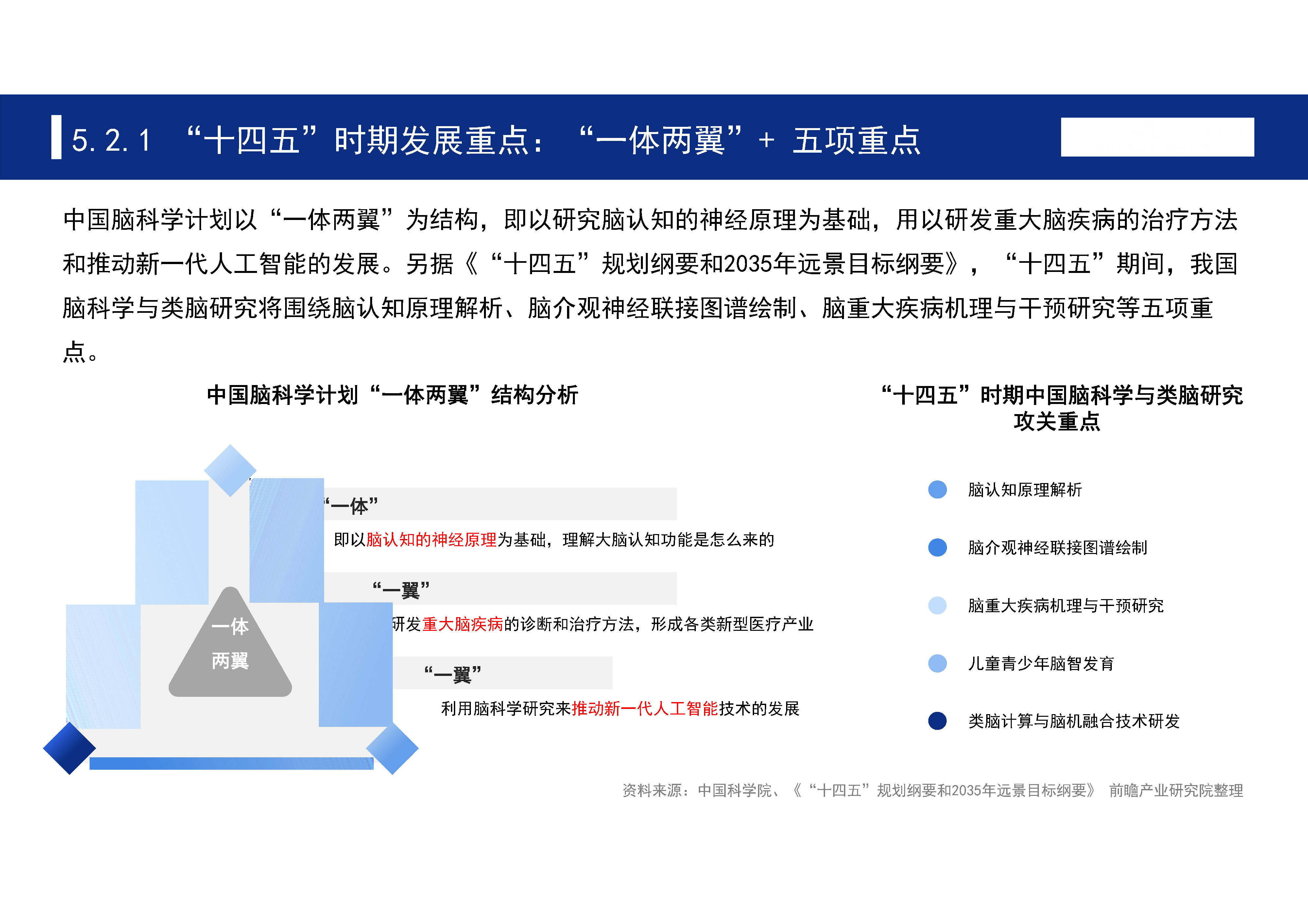The width and height of the screenshot is (1308, 924).
Task: Click the white blank box in the header
Action: [x=1157, y=137]
